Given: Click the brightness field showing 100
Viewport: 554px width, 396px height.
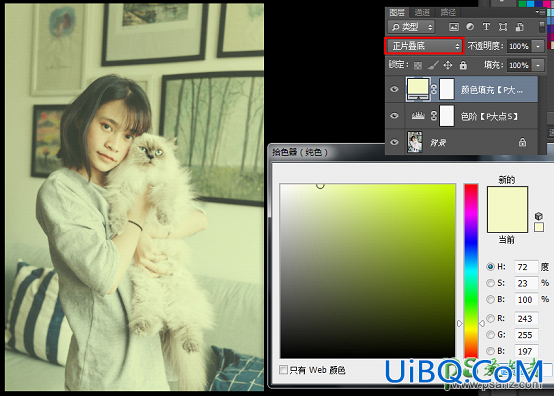Looking at the screenshot, I should pyautogui.click(x=526, y=300).
